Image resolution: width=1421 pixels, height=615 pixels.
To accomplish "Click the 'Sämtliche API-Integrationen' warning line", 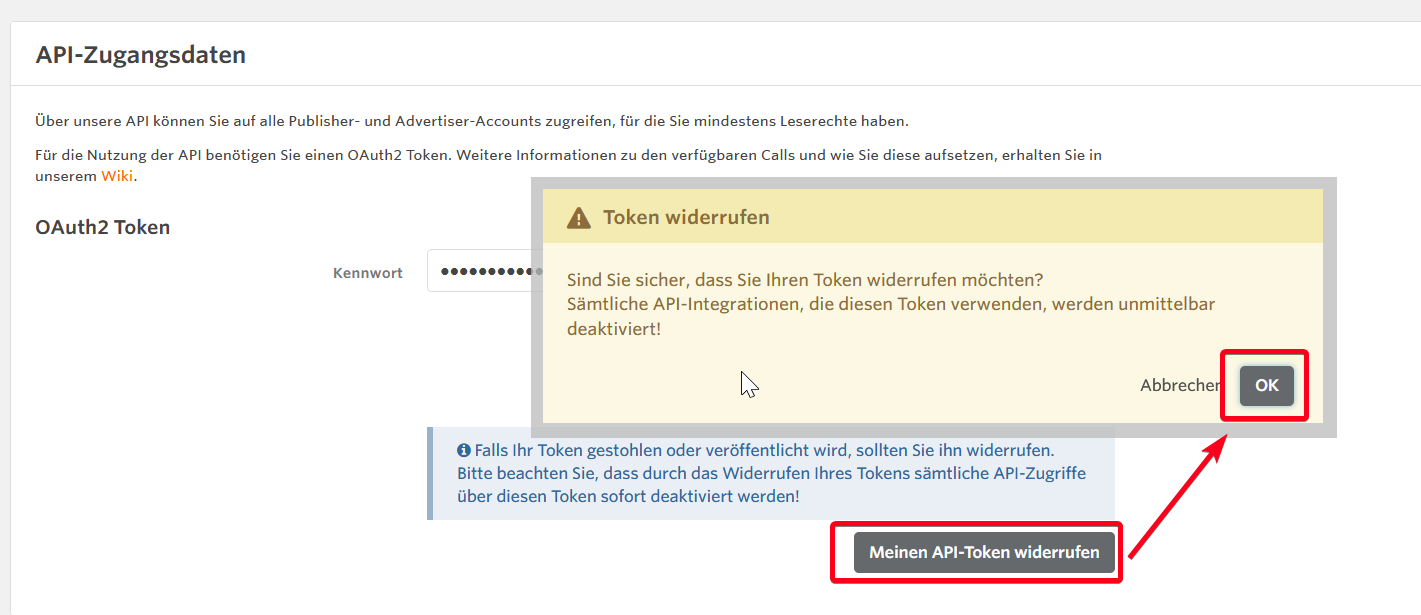I will click(x=890, y=303).
